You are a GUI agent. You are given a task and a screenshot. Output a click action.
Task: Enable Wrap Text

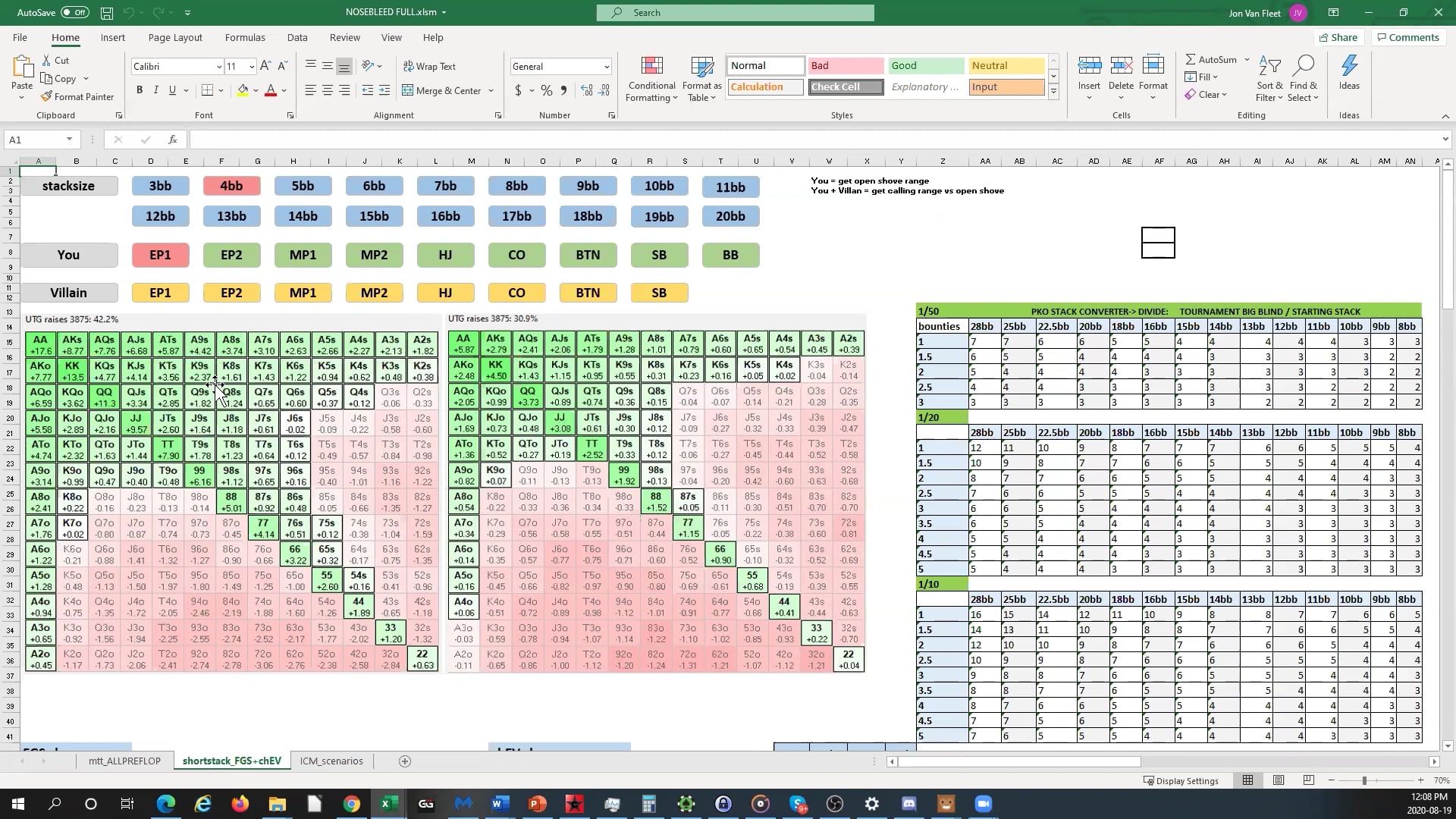pyautogui.click(x=430, y=66)
